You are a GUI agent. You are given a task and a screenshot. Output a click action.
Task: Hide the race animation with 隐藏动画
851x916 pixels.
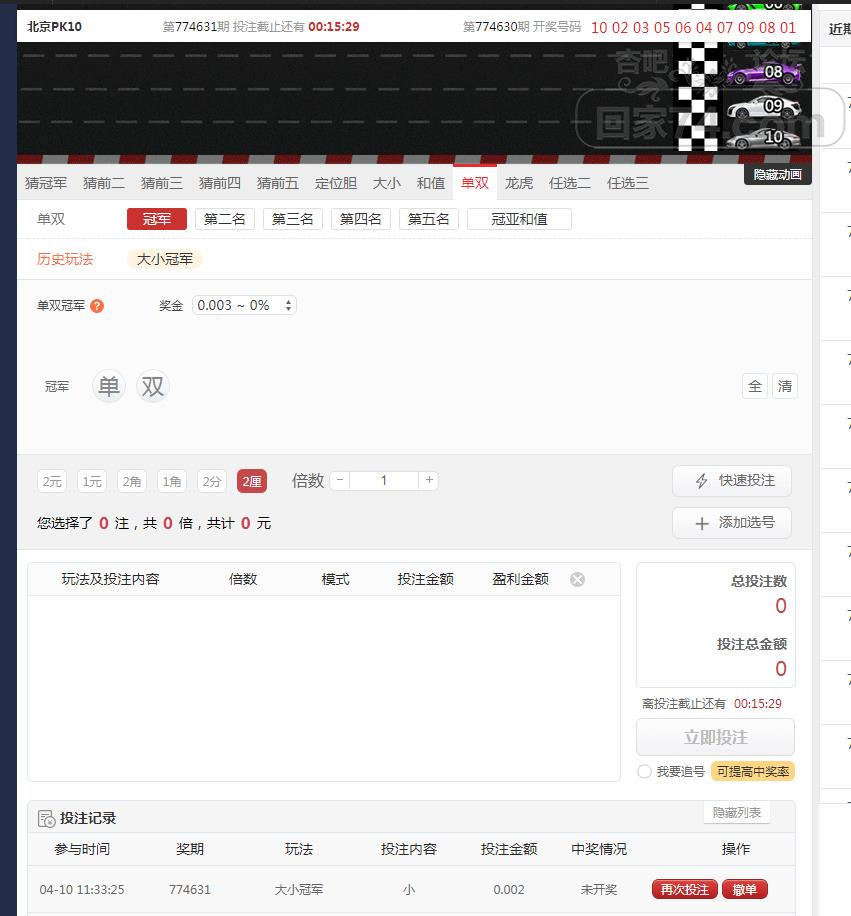pyautogui.click(x=777, y=174)
